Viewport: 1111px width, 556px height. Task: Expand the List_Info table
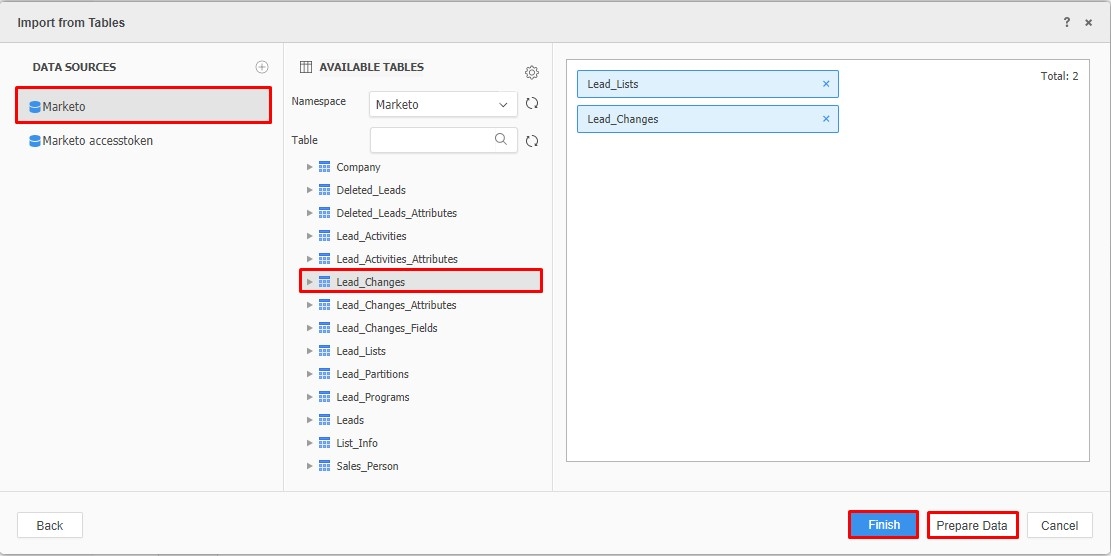coord(310,443)
